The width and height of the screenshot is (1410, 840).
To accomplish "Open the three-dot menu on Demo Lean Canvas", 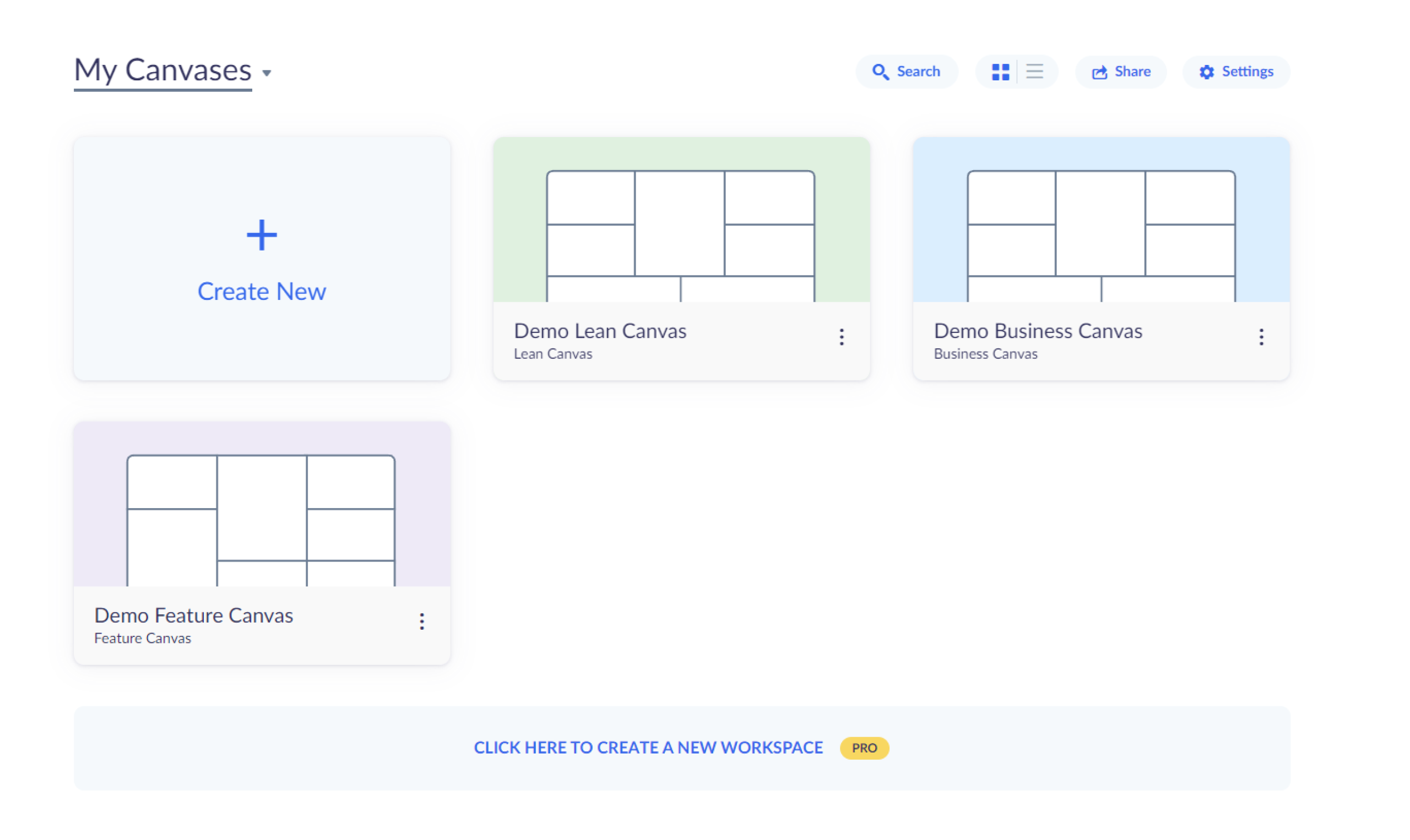I will [842, 337].
